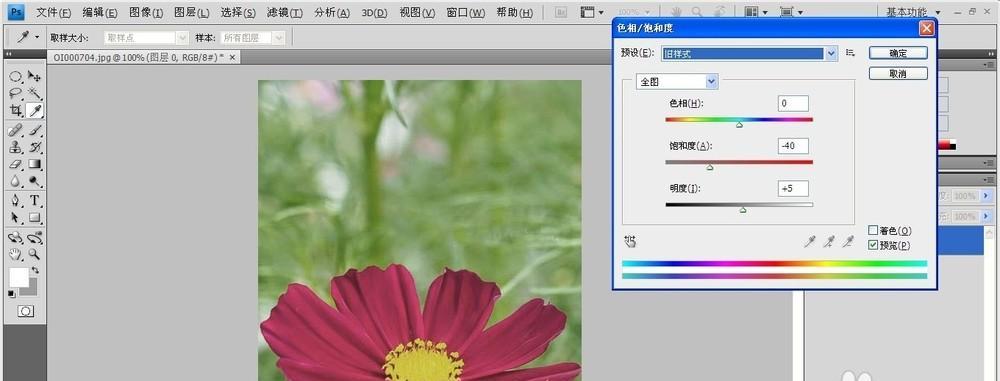Select the 3D Orbit camera tool
1000x381 pixels.
pos(35,238)
